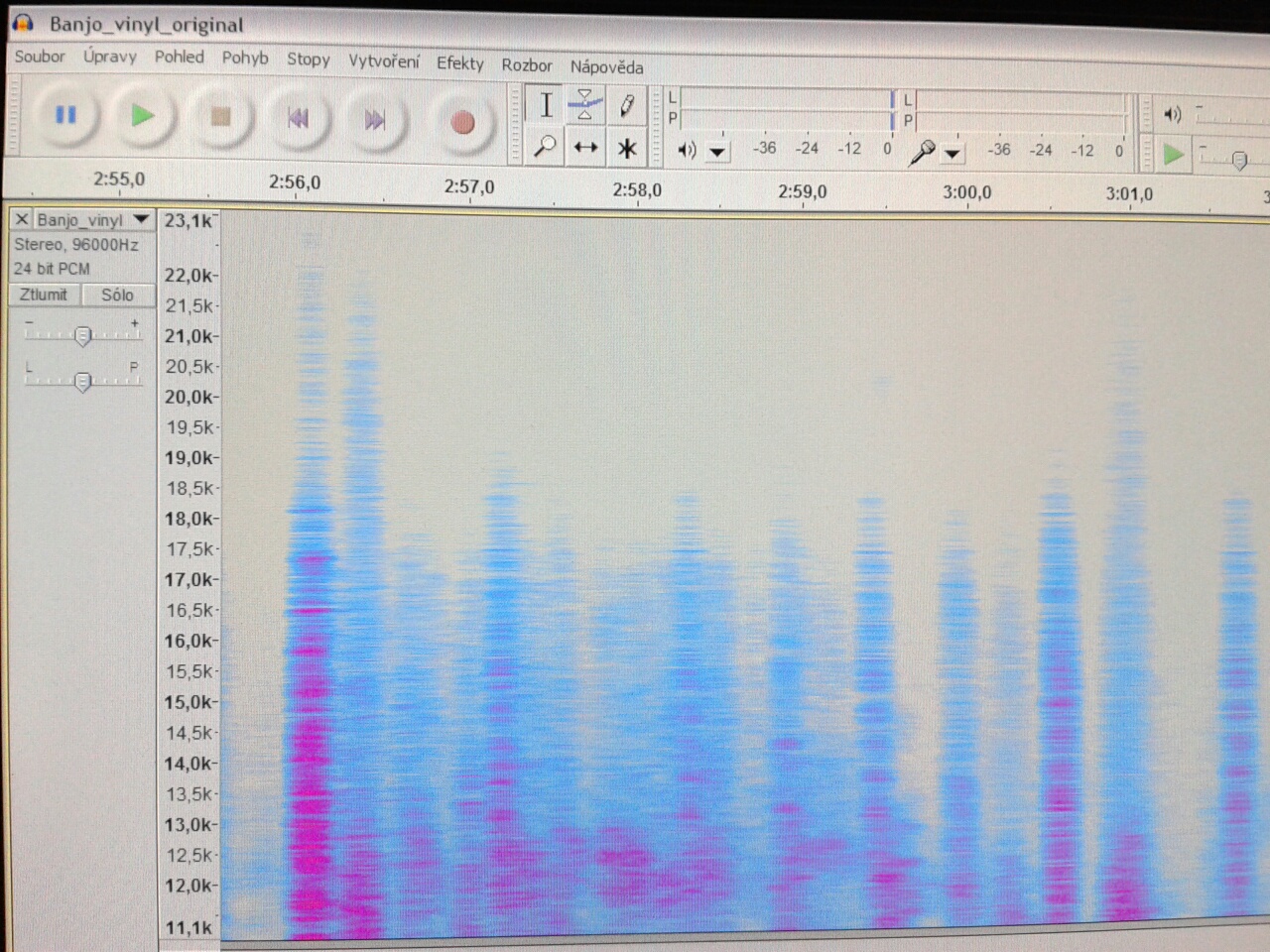Viewport: 1270px width, 952px height.
Task: Click the 15,0k frequency scale label
Action: point(189,702)
